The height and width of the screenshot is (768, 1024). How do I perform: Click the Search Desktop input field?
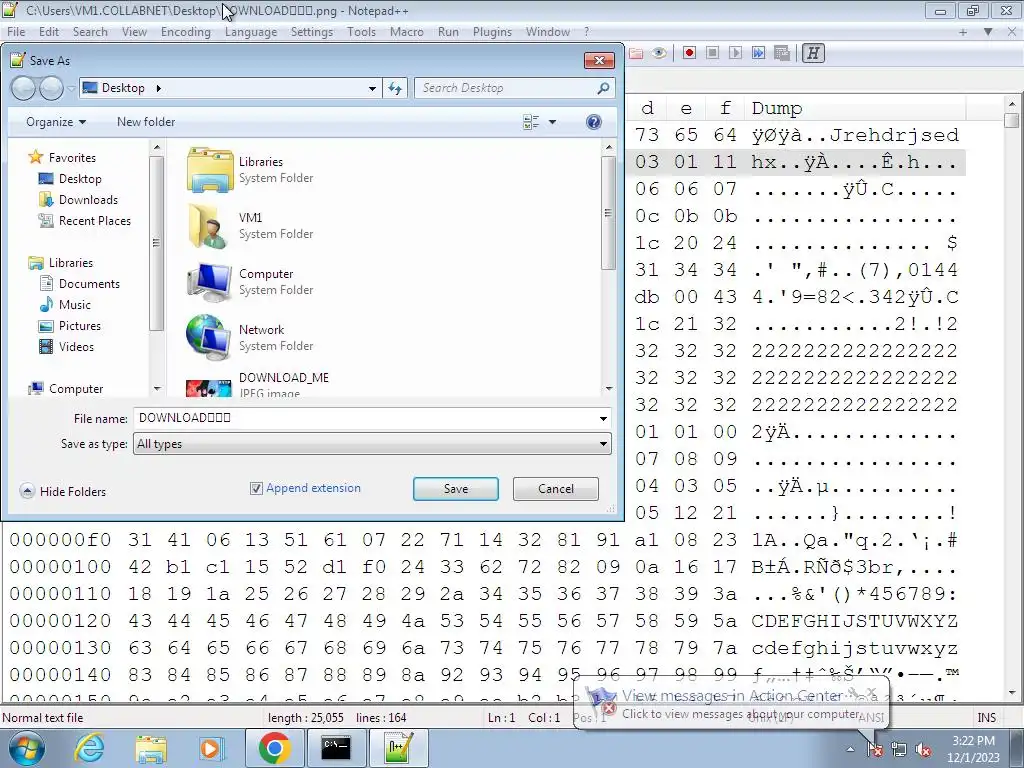click(507, 88)
